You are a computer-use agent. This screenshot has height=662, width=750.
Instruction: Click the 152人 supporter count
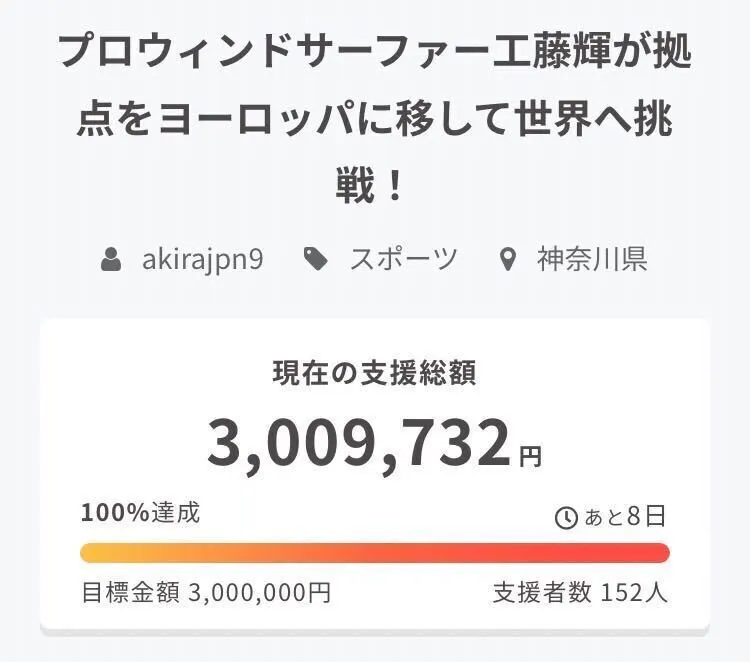634,592
